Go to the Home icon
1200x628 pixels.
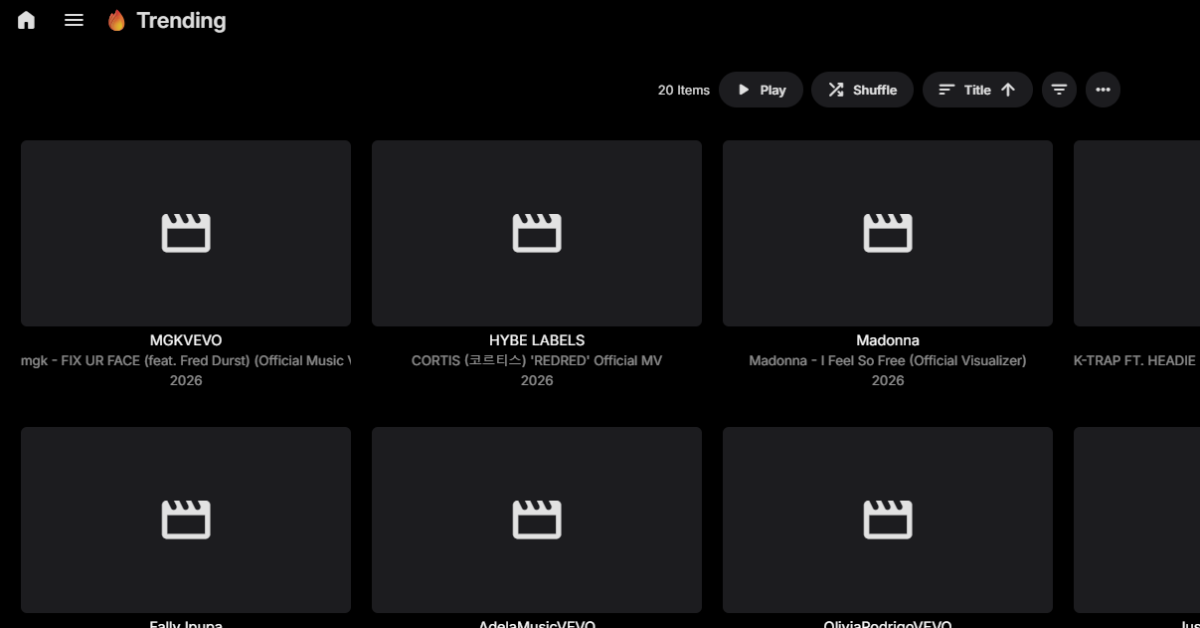(26, 20)
